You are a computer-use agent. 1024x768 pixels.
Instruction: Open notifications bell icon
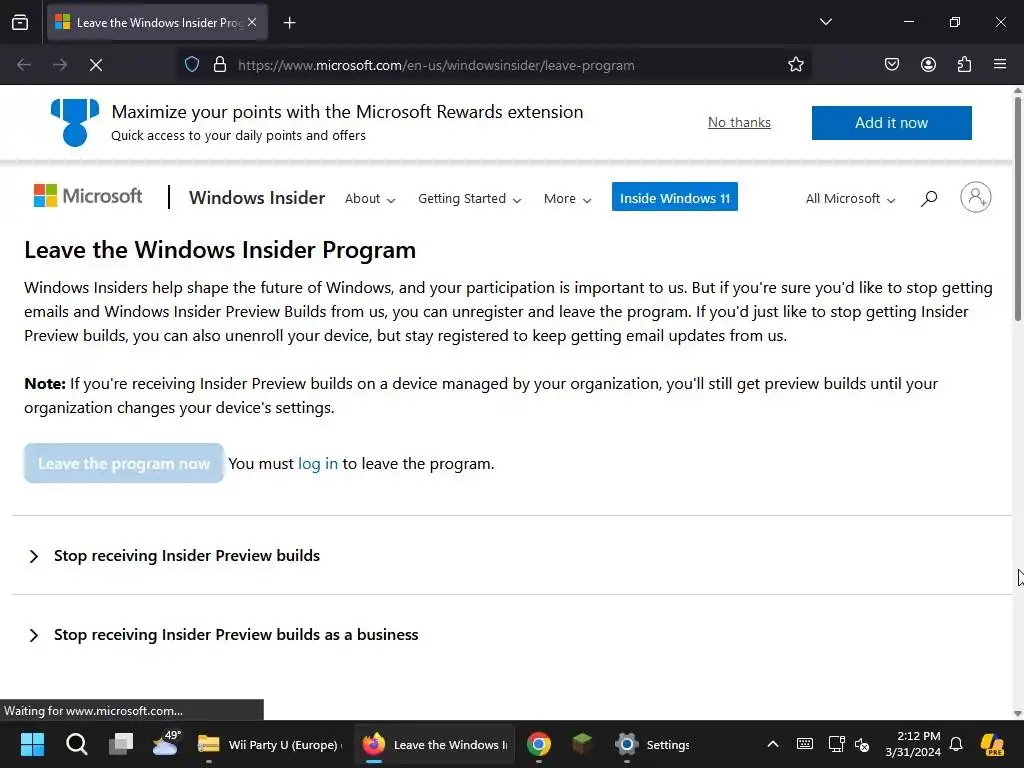tap(956, 744)
